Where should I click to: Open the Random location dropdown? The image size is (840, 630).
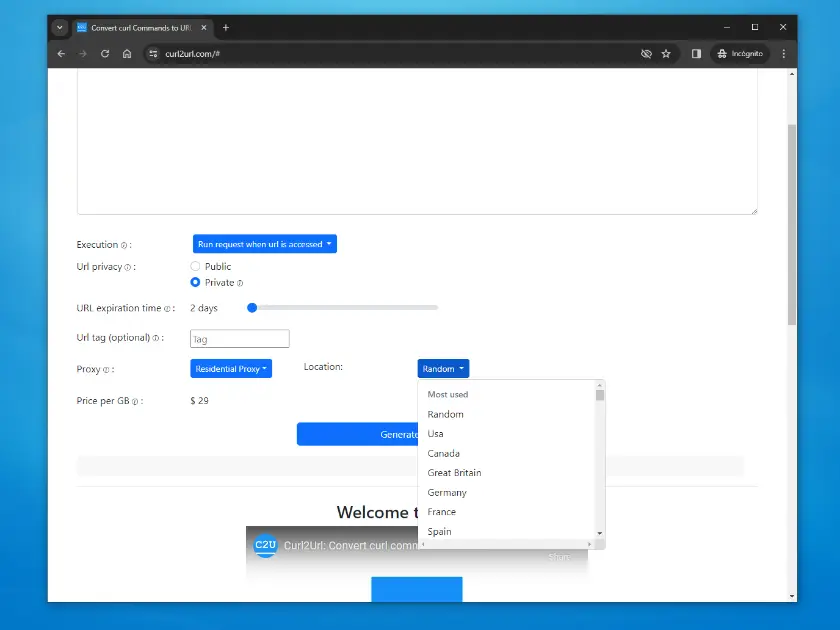tap(442, 368)
